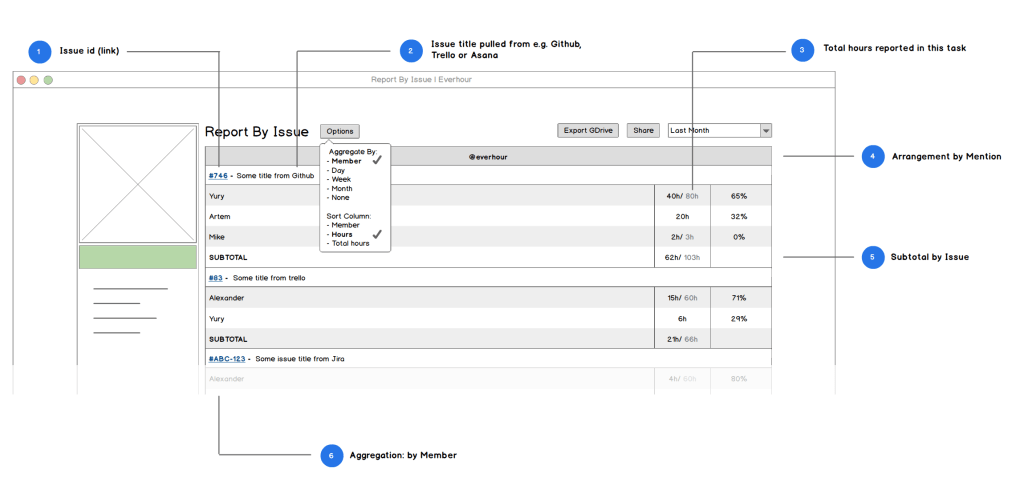The height and width of the screenshot is (489, 1024).
Task: Choose Total hours under Sort Column
Action: coord(351,243)
